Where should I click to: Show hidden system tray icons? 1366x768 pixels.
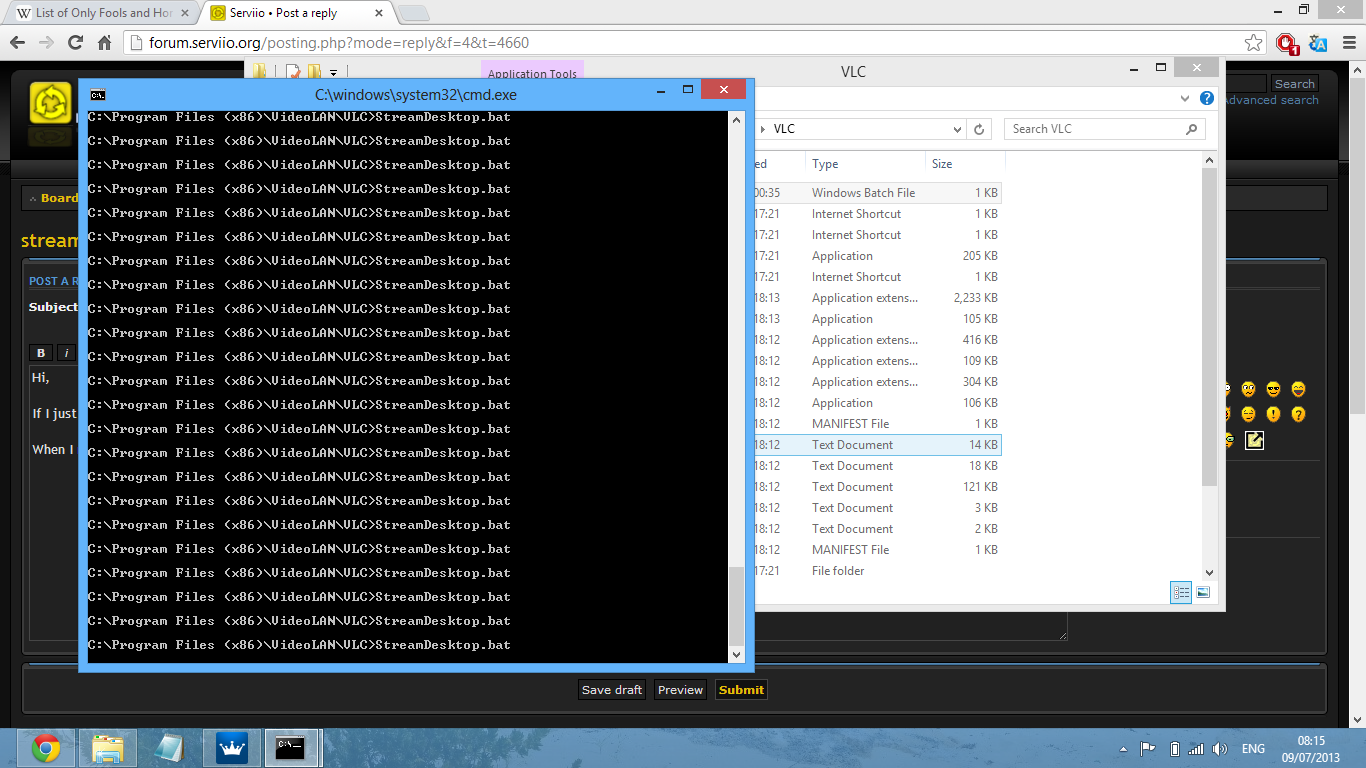pyautogui.click(x=1121, y=749)
